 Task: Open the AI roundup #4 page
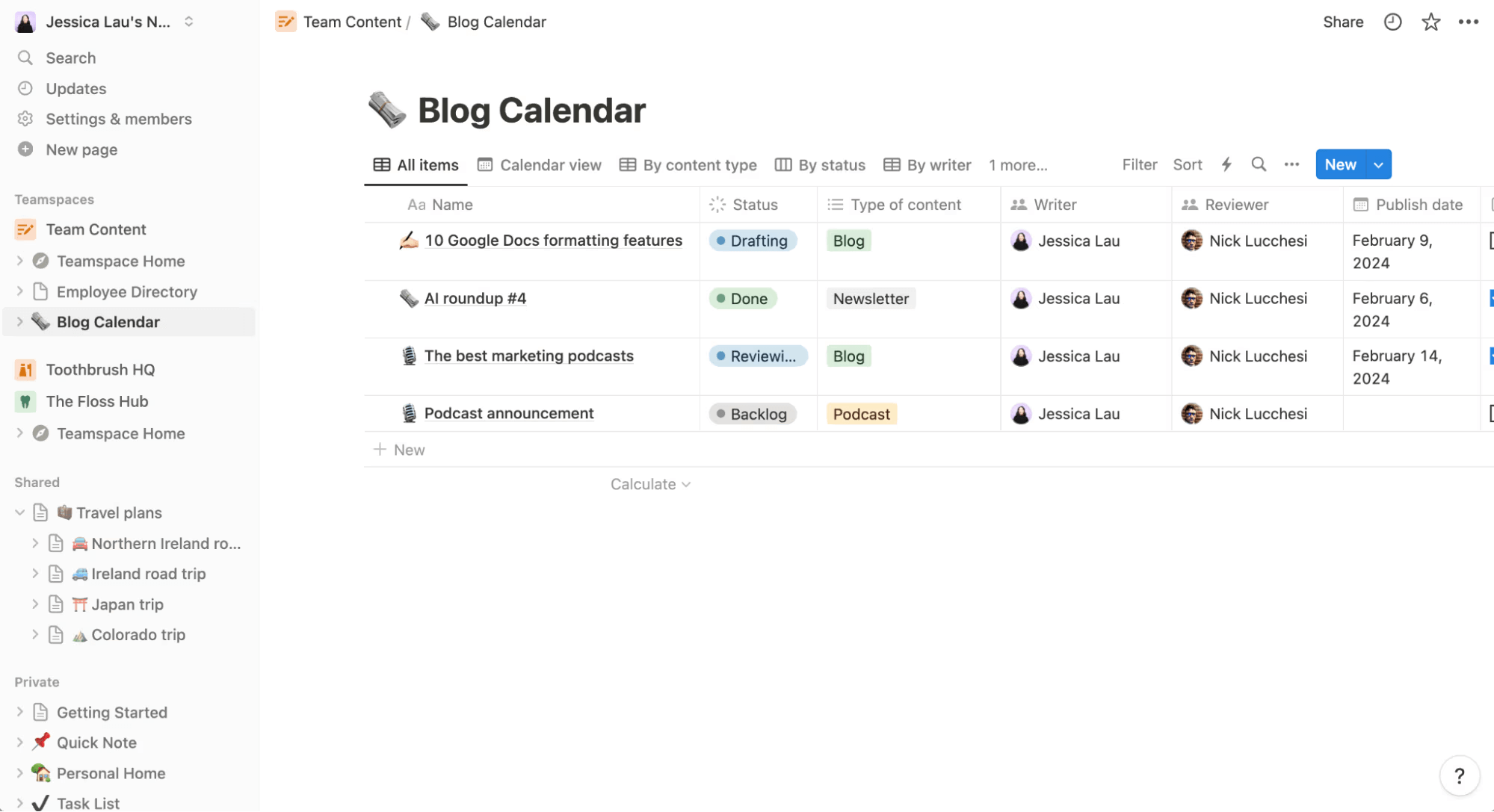pos(475,298)
